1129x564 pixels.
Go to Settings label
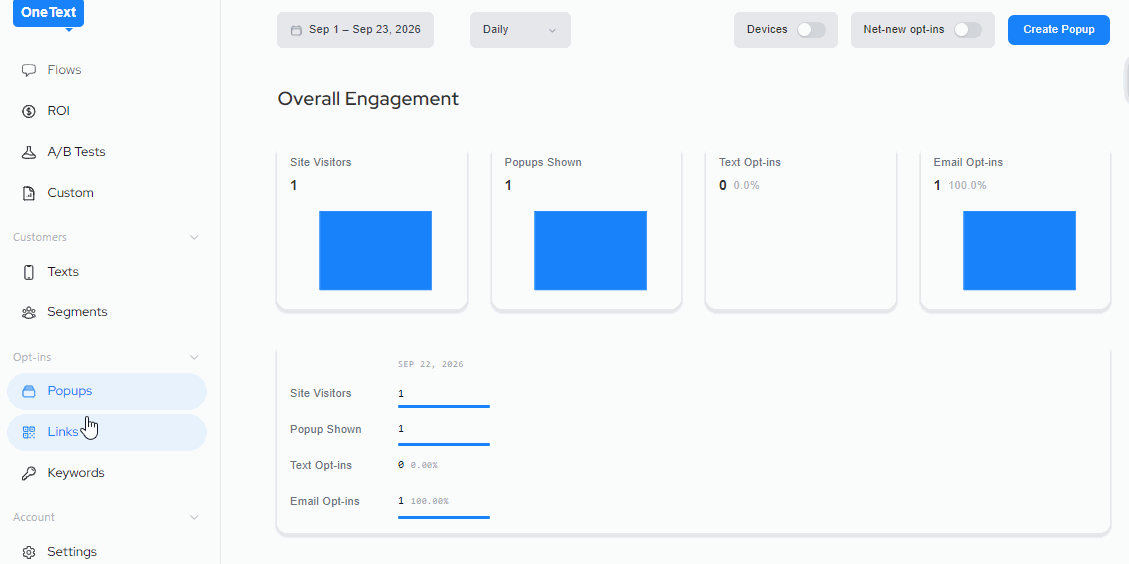[72, 552]
